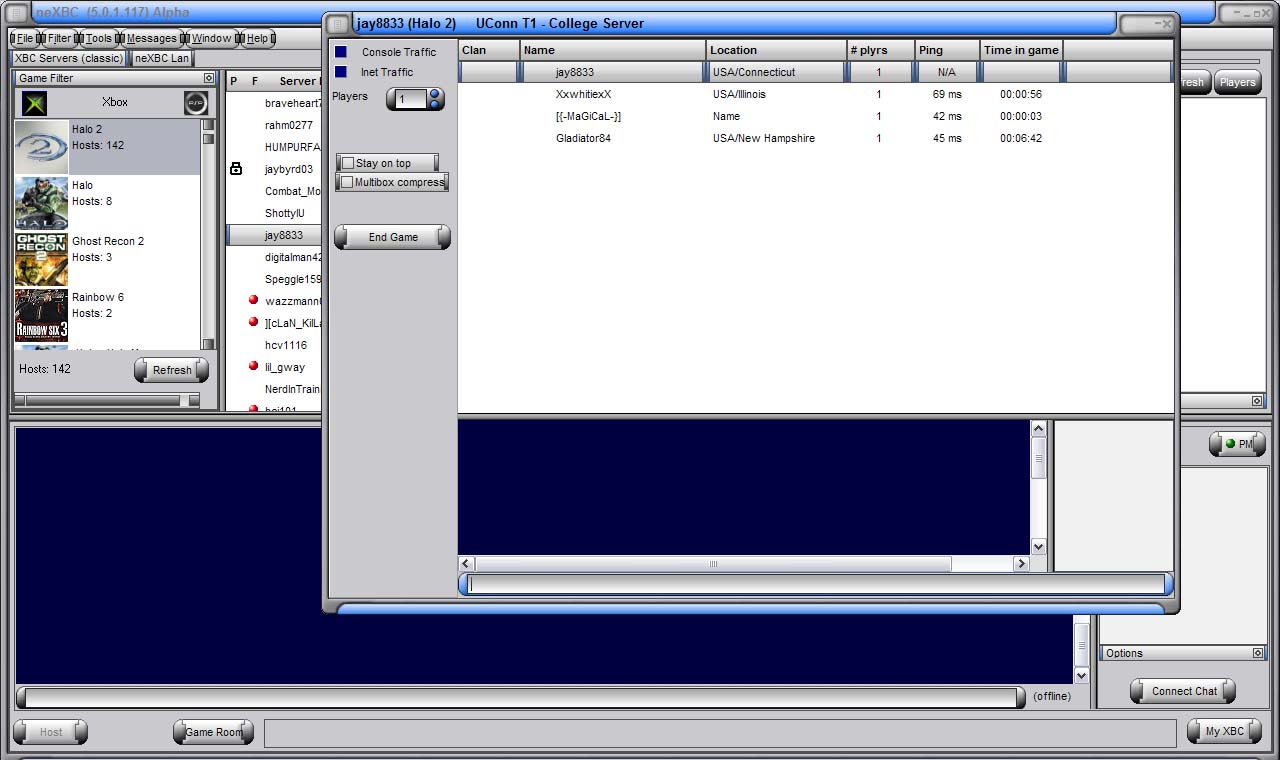Image resolution: width=1280 pixels, height=760 pixels.
Task: Click the game room chat input field
Action: 816,584
